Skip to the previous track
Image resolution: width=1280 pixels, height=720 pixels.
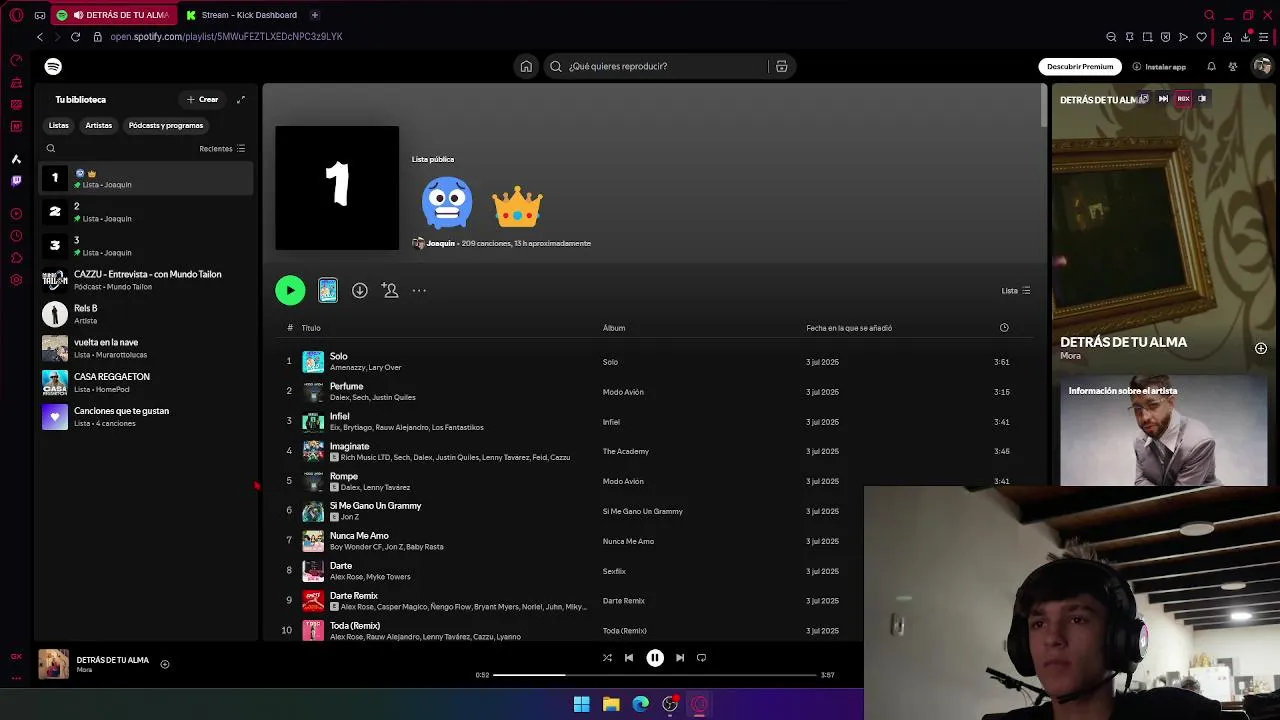(629, 658)
